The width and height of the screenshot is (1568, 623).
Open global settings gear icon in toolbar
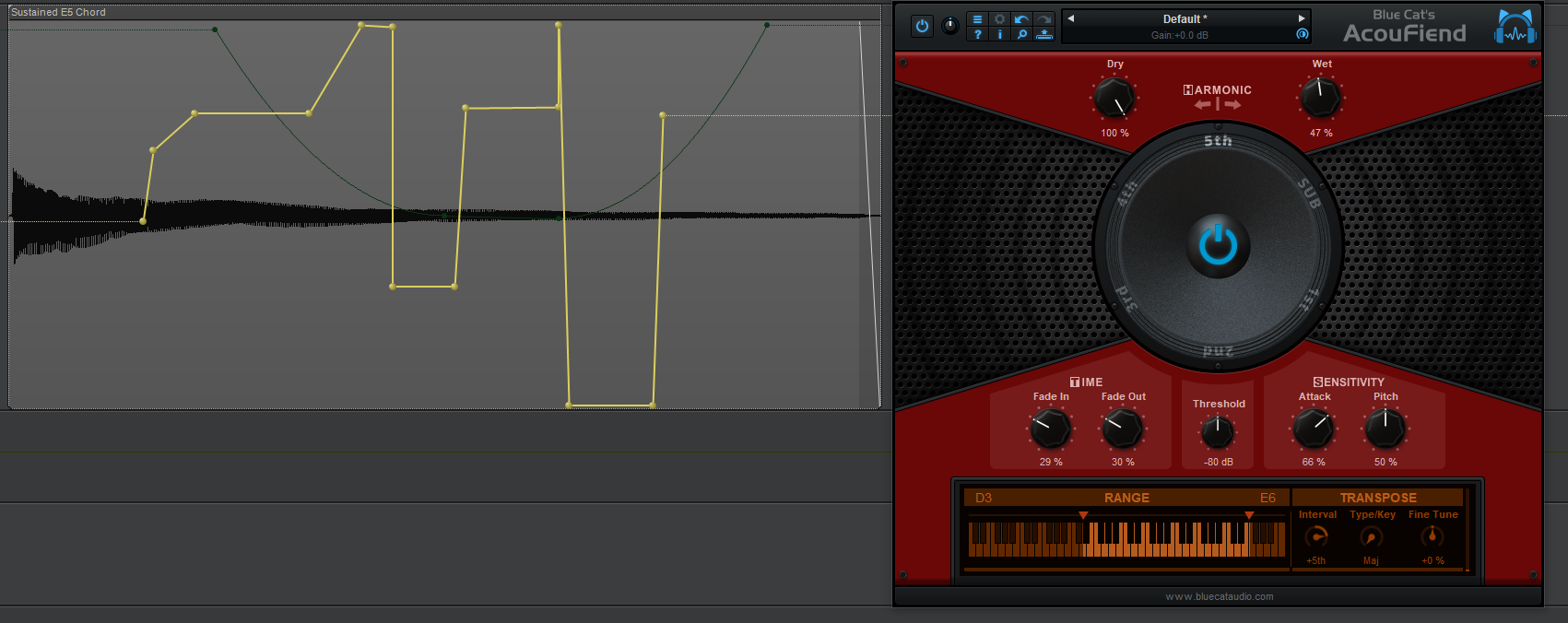coord(1000,19)
